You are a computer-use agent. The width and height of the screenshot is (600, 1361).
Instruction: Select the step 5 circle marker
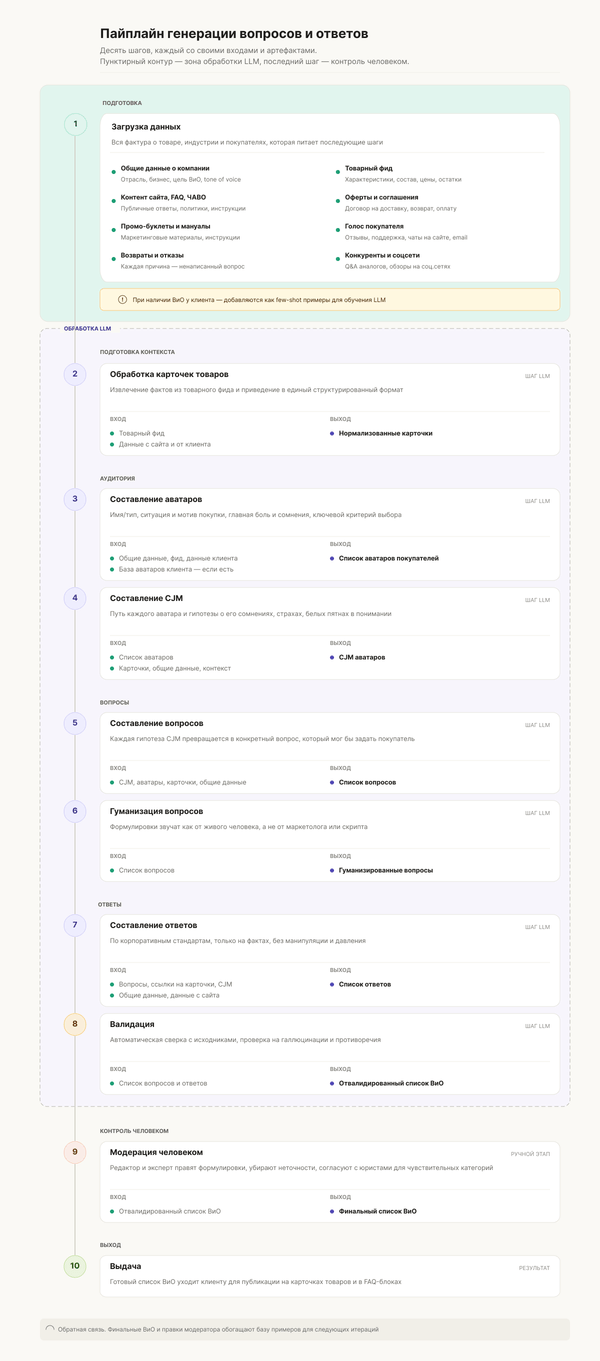tap(75, 723)
